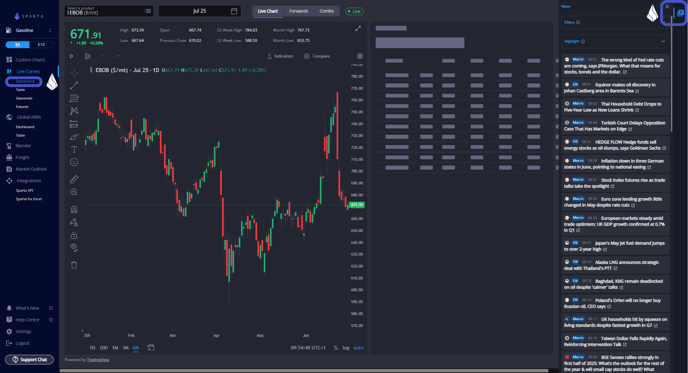Select the E10 grade toggle

[41, 45]
